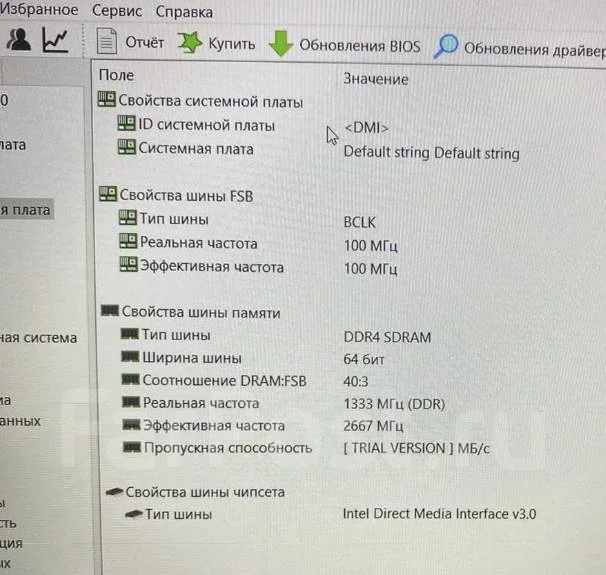
Task: Click the Поле column header
Action: point(116,75)
